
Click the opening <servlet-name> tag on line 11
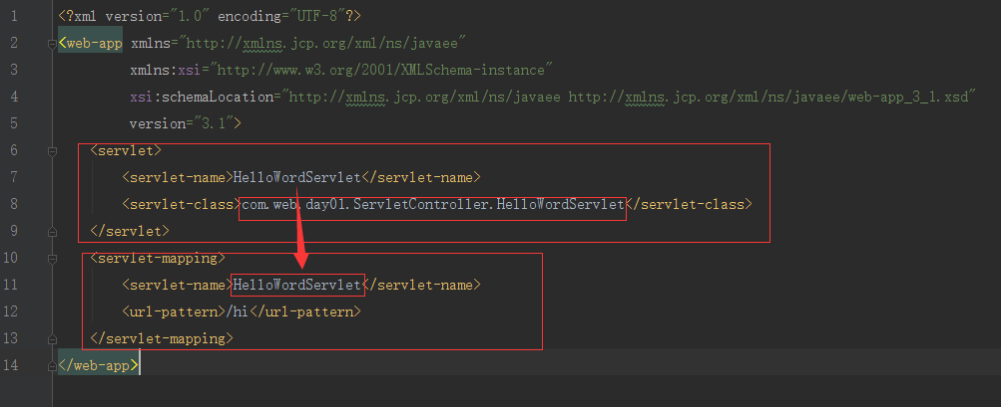(177, 285)
